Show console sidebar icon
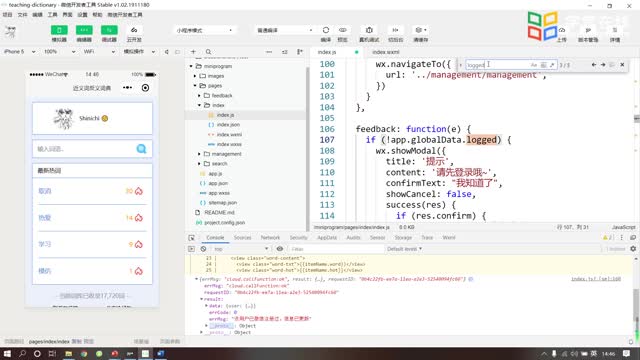The image size is (640, 360). tap(191, 249)
